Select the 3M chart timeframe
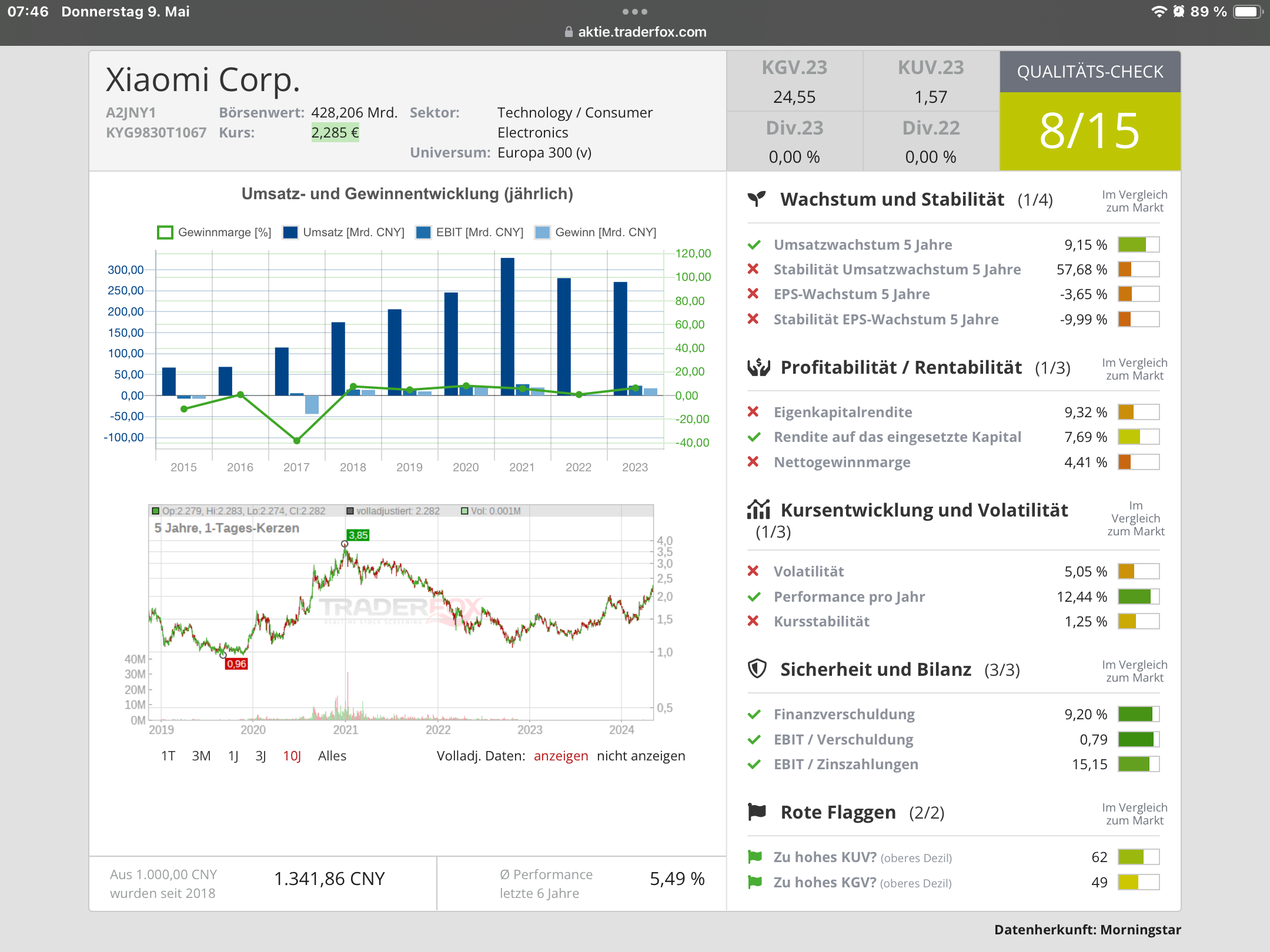 pos(201,756)
